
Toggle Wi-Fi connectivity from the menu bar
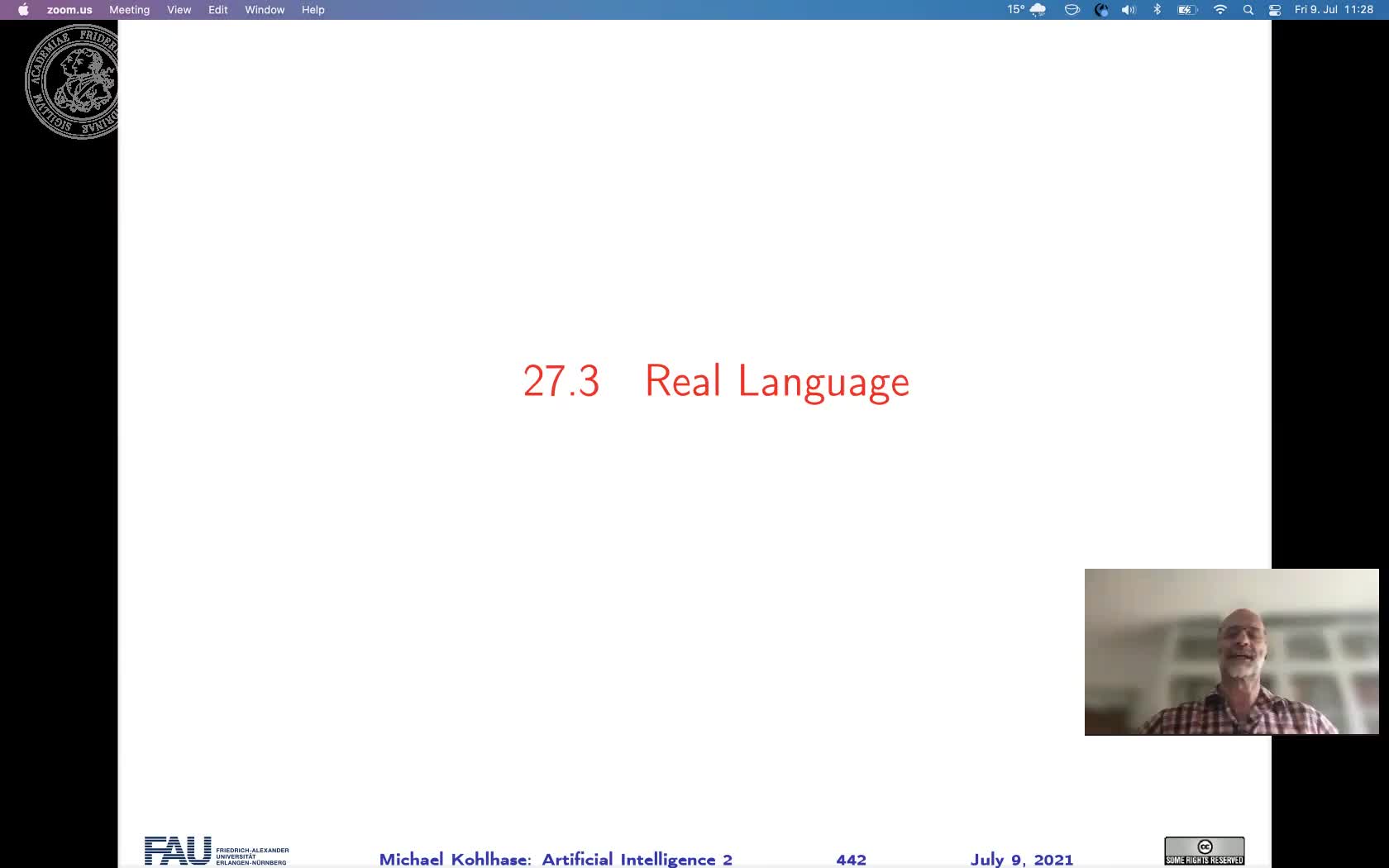(x=1220, y=10)
